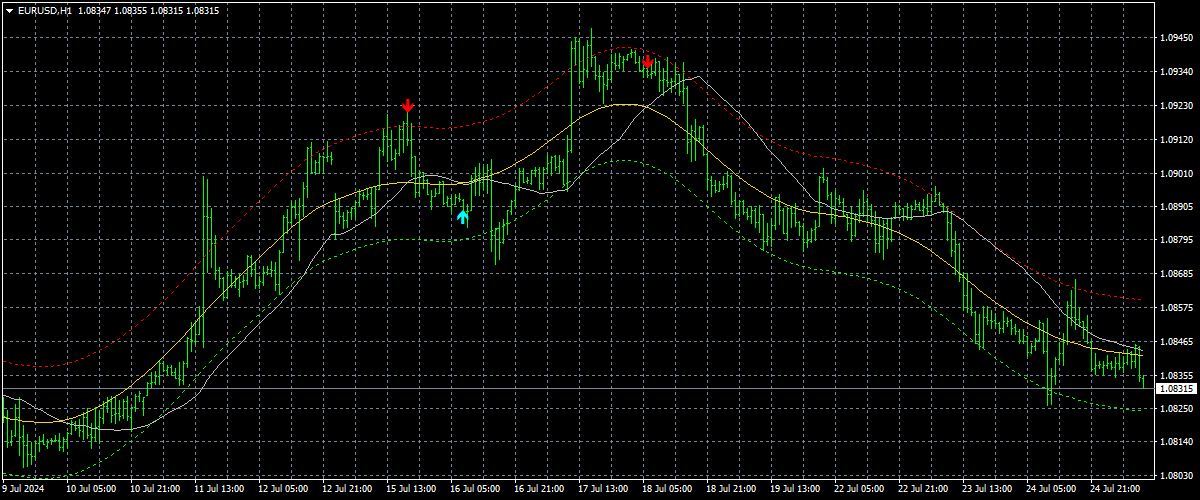1200x500 pixels.
Task: Click the 19 Jul 13:00 time label
Action: [x=796, y=490]
